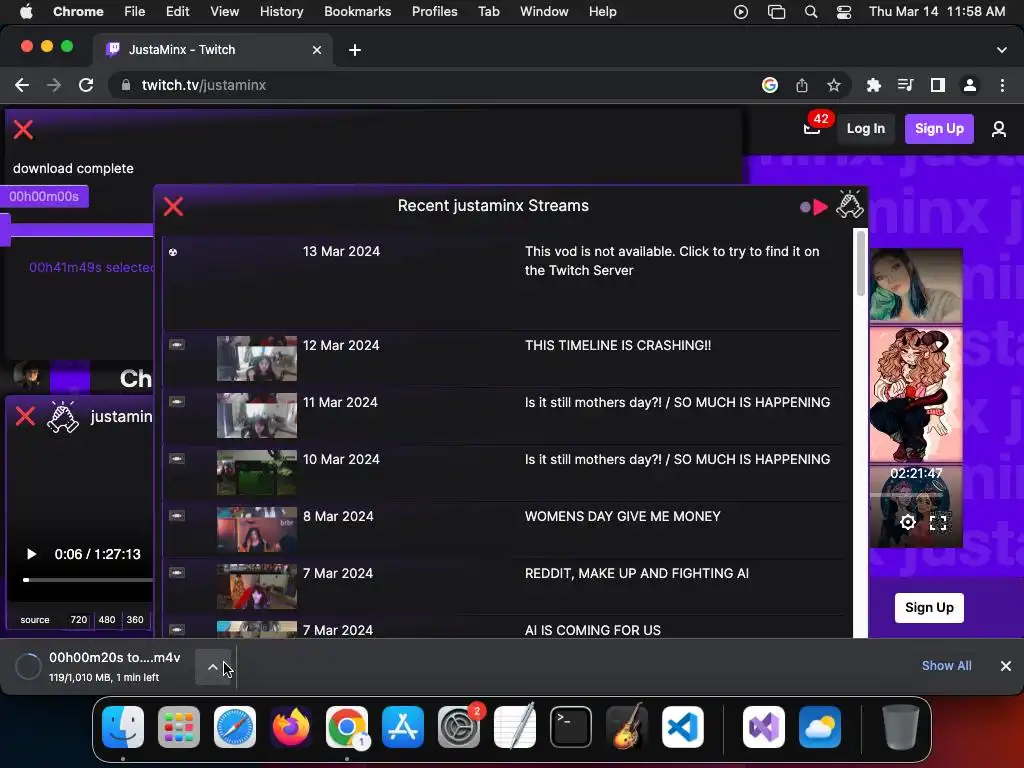The height and width of the screenshot is (768, 1024).
Task: Click the vod icon beside 11 Mar 2024
Action: [176, 402]
